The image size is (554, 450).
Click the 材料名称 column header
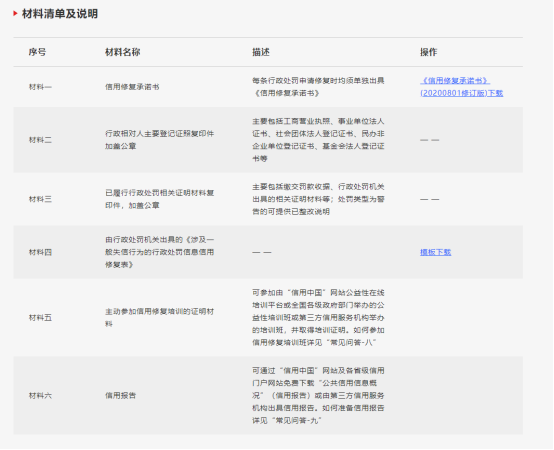coord(123,52)
